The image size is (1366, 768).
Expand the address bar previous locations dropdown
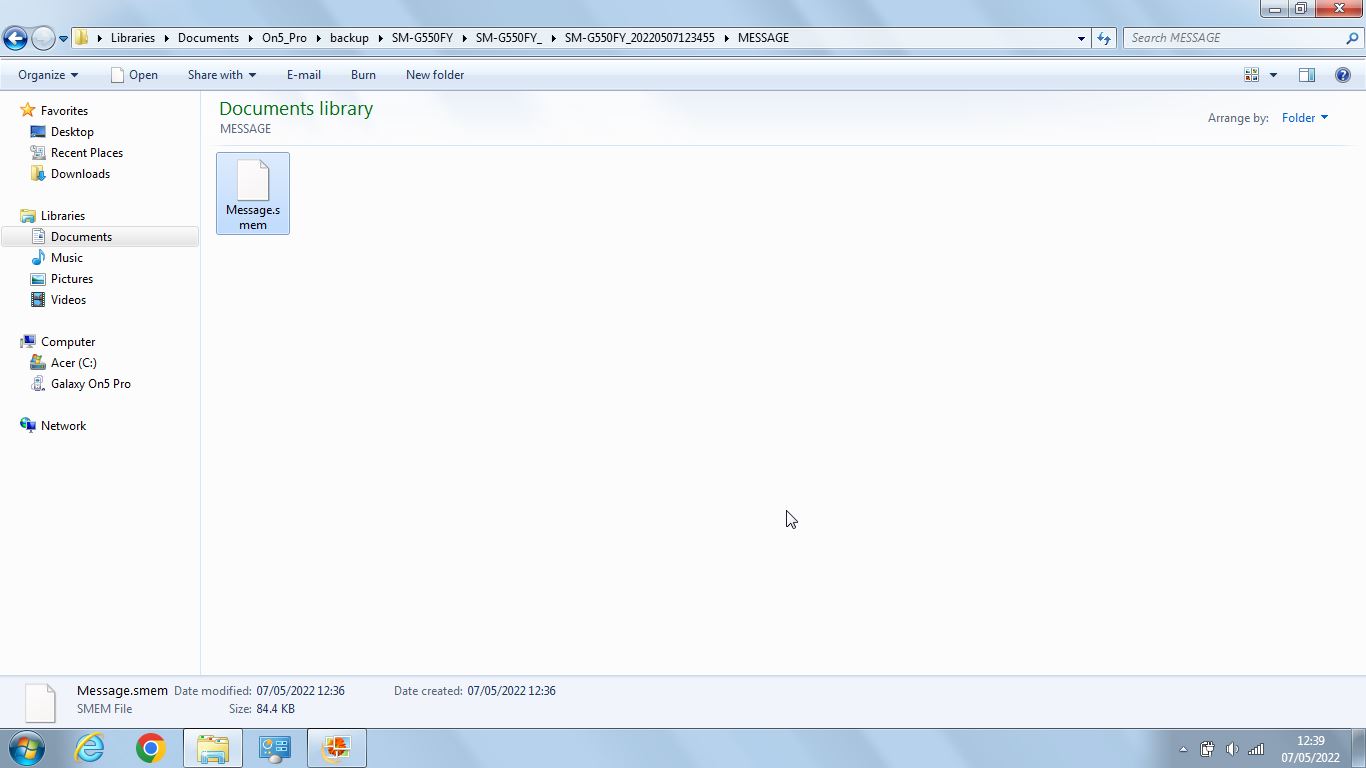(x=1081, y=38)
